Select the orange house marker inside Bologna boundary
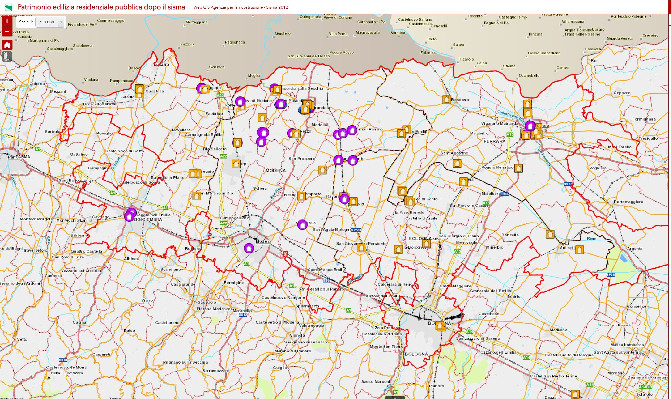This screenshot has height=399, width=671. tap(440, 326)
